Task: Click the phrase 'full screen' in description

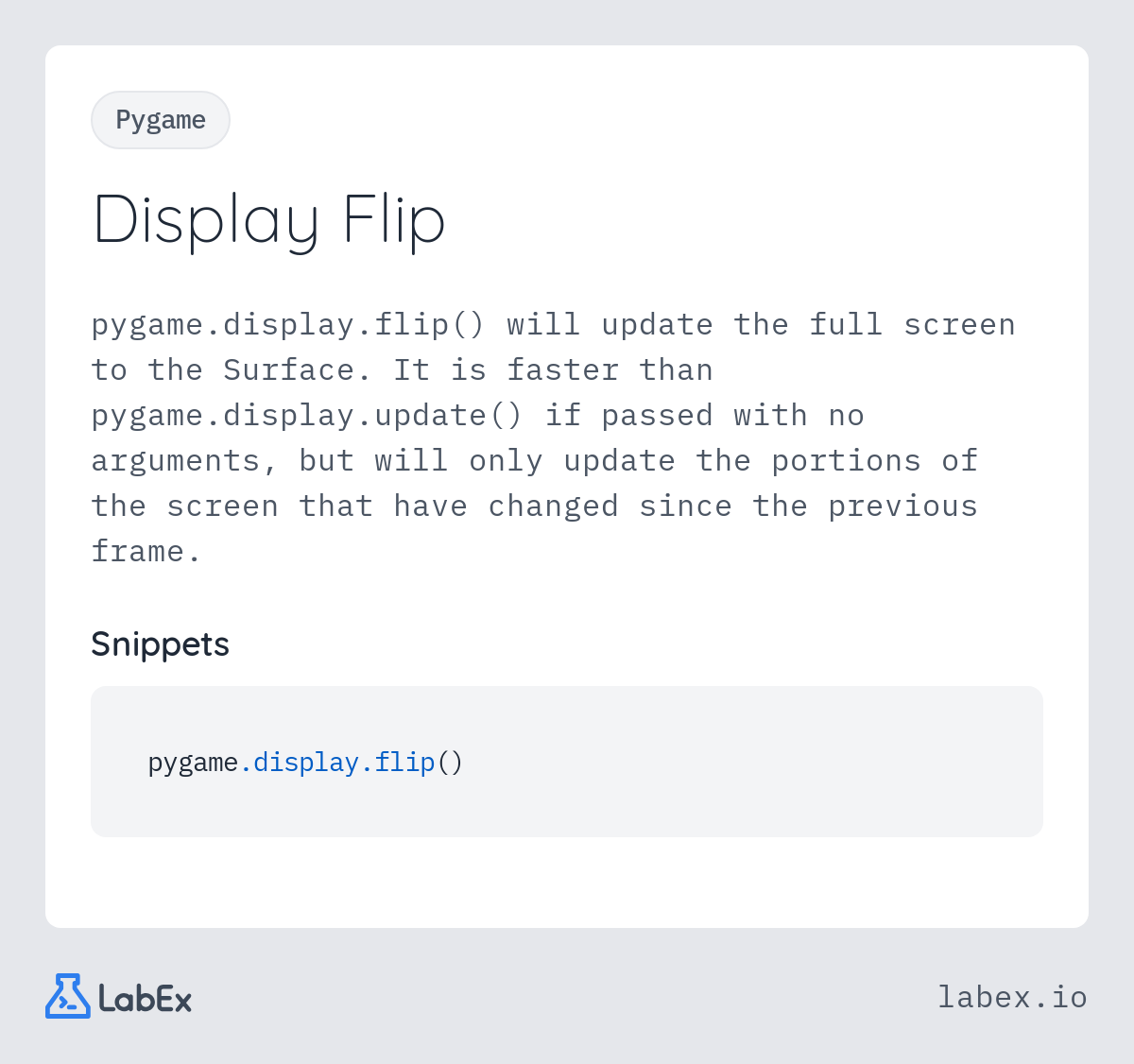Action: tap(912, 324)
